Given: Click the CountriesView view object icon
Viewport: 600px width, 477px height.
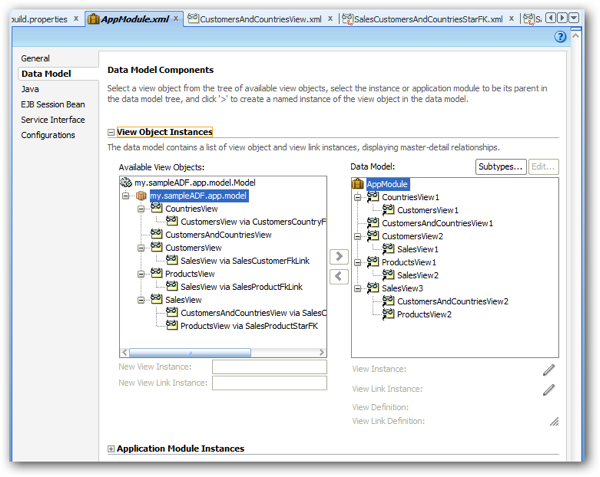Looking at the screenshot, I should point(157,208).
